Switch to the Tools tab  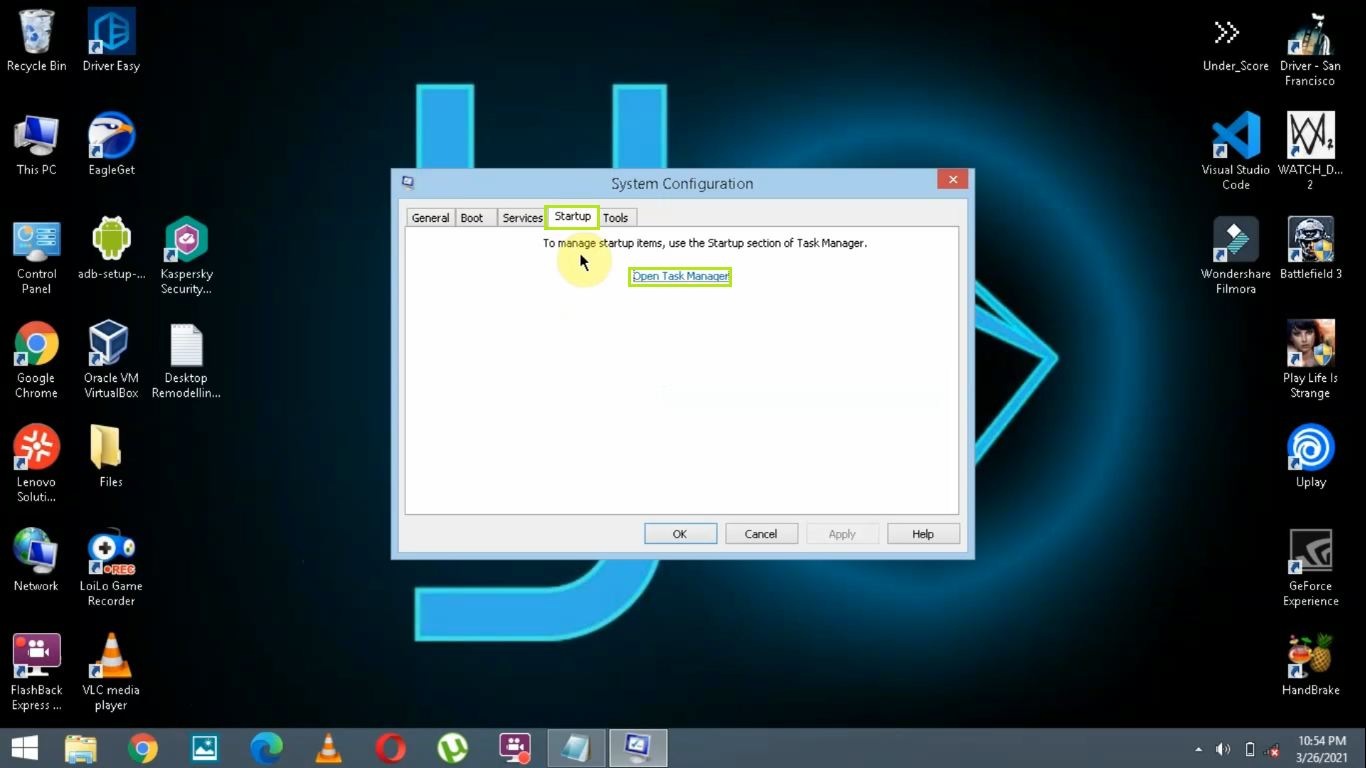point(615,217)
